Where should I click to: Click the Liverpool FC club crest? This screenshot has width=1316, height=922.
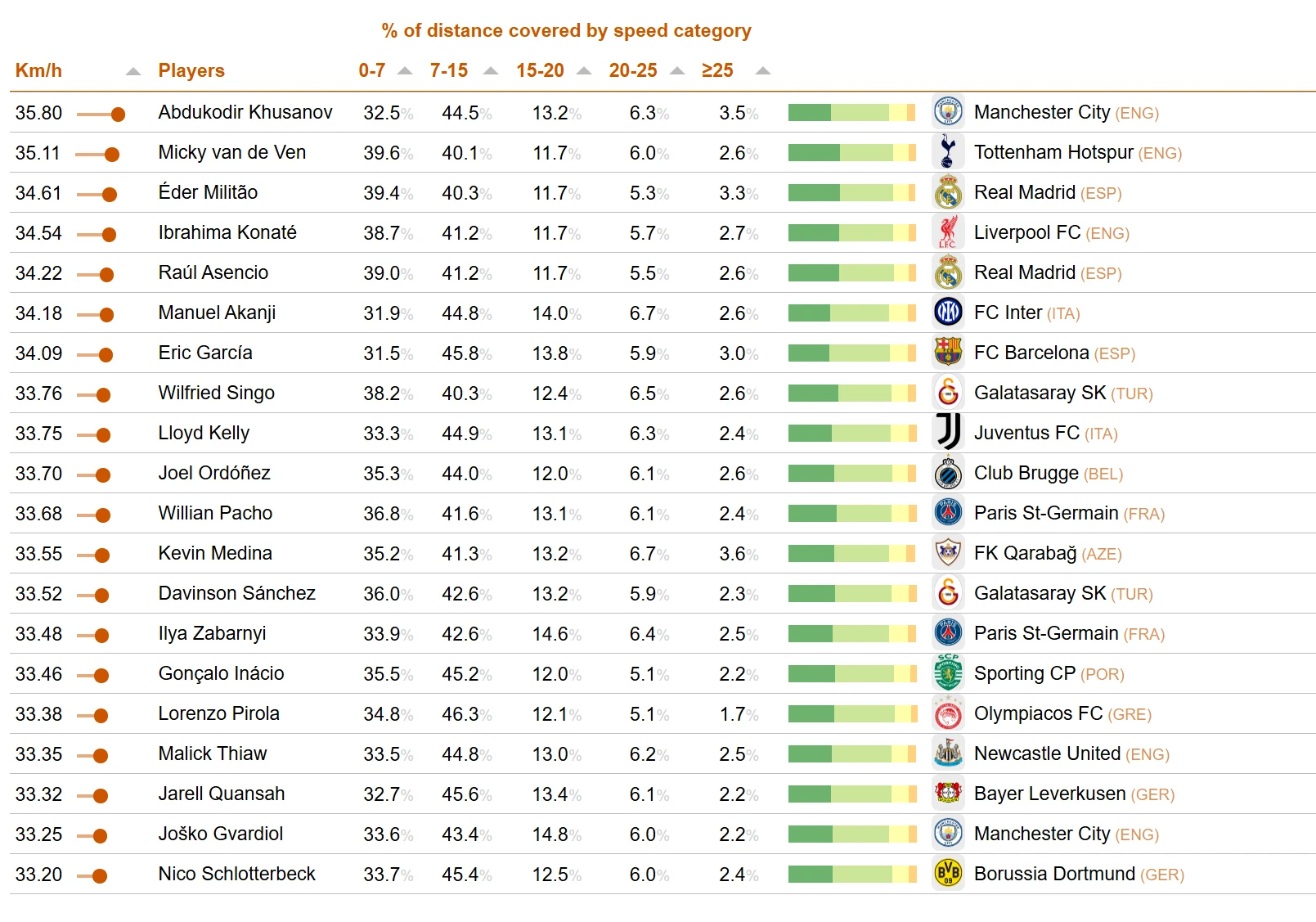pyautogui.click(x=948, y=232)
